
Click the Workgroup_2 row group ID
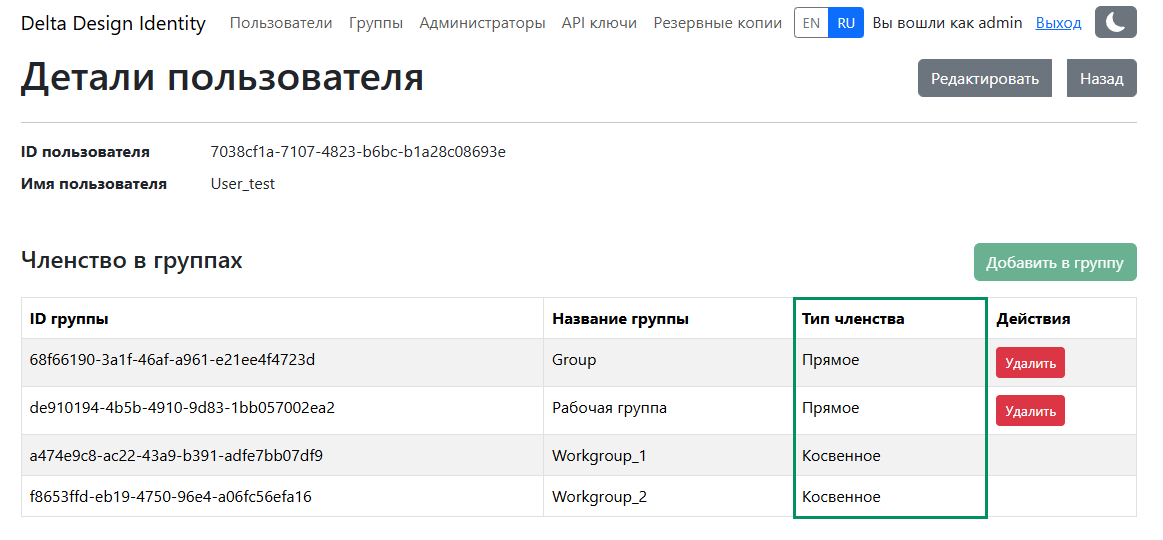(x=171, y=496)
